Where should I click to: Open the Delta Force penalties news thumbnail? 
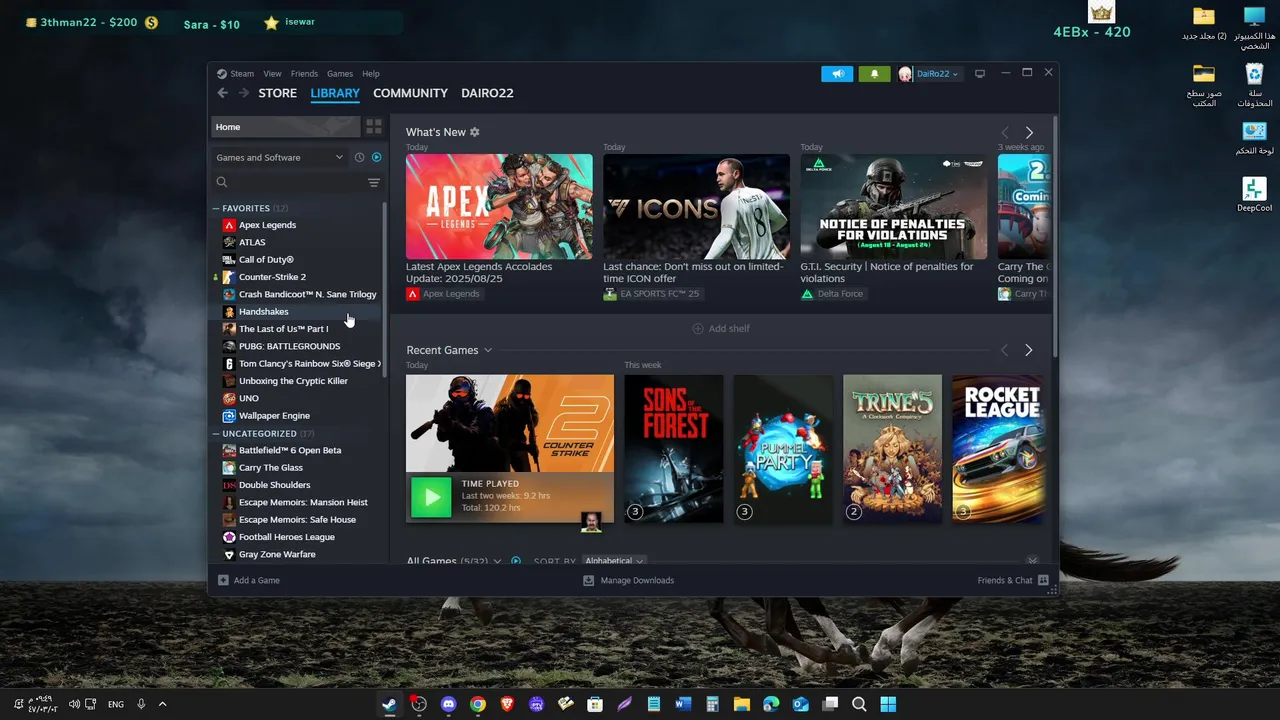click(x=893, y=207)
